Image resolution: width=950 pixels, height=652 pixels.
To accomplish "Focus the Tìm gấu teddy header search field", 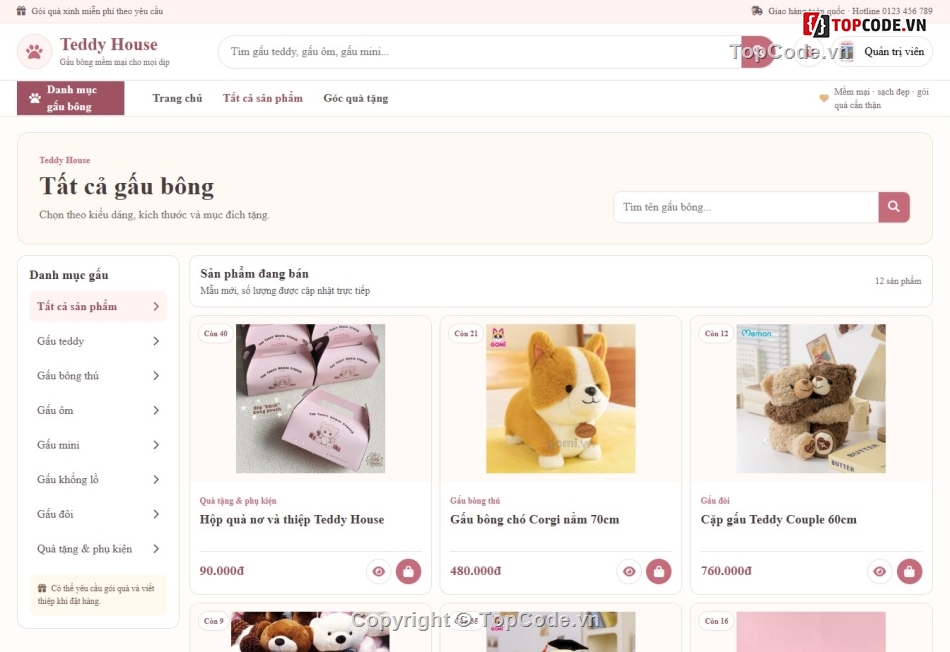I will tap(479, 52).
